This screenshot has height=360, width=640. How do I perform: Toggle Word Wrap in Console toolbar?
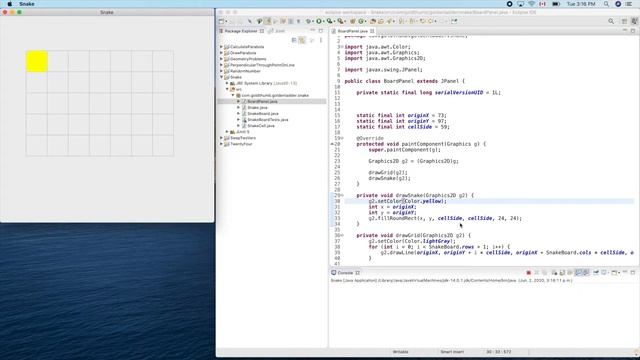(x=570, y=273)
